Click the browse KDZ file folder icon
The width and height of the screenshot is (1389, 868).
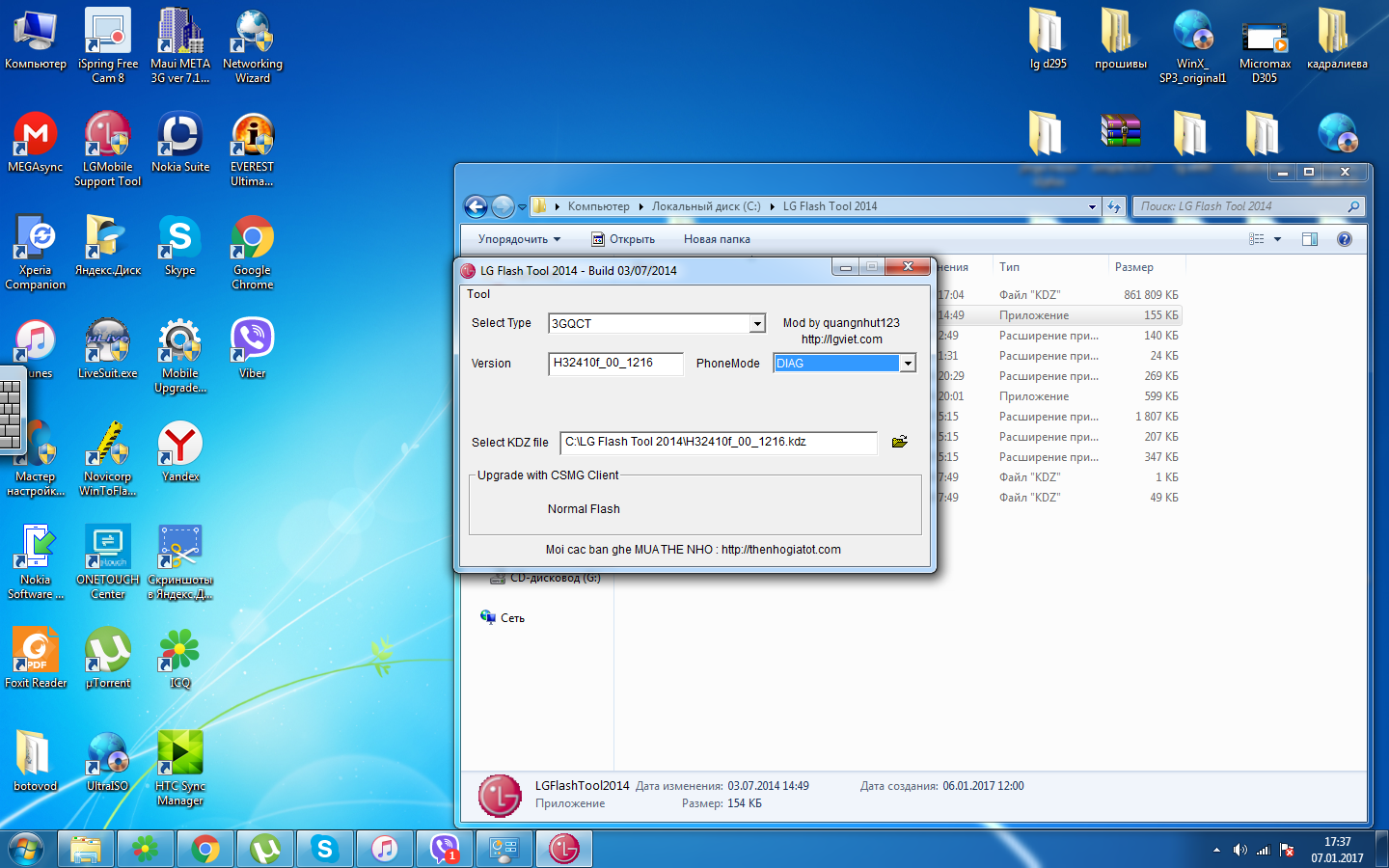pos(899,442)
